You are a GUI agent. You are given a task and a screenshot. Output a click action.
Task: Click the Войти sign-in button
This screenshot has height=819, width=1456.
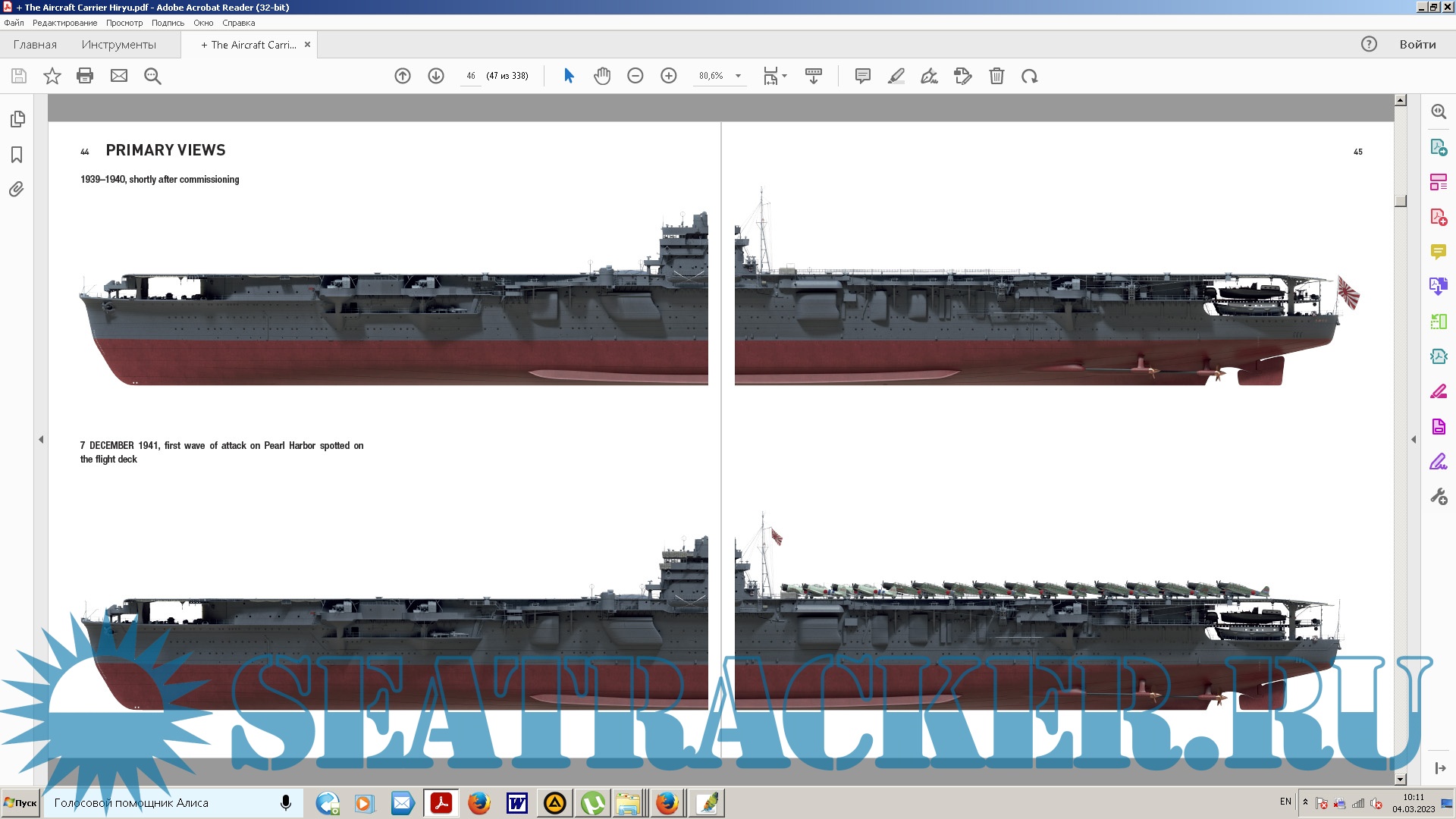1417,44
